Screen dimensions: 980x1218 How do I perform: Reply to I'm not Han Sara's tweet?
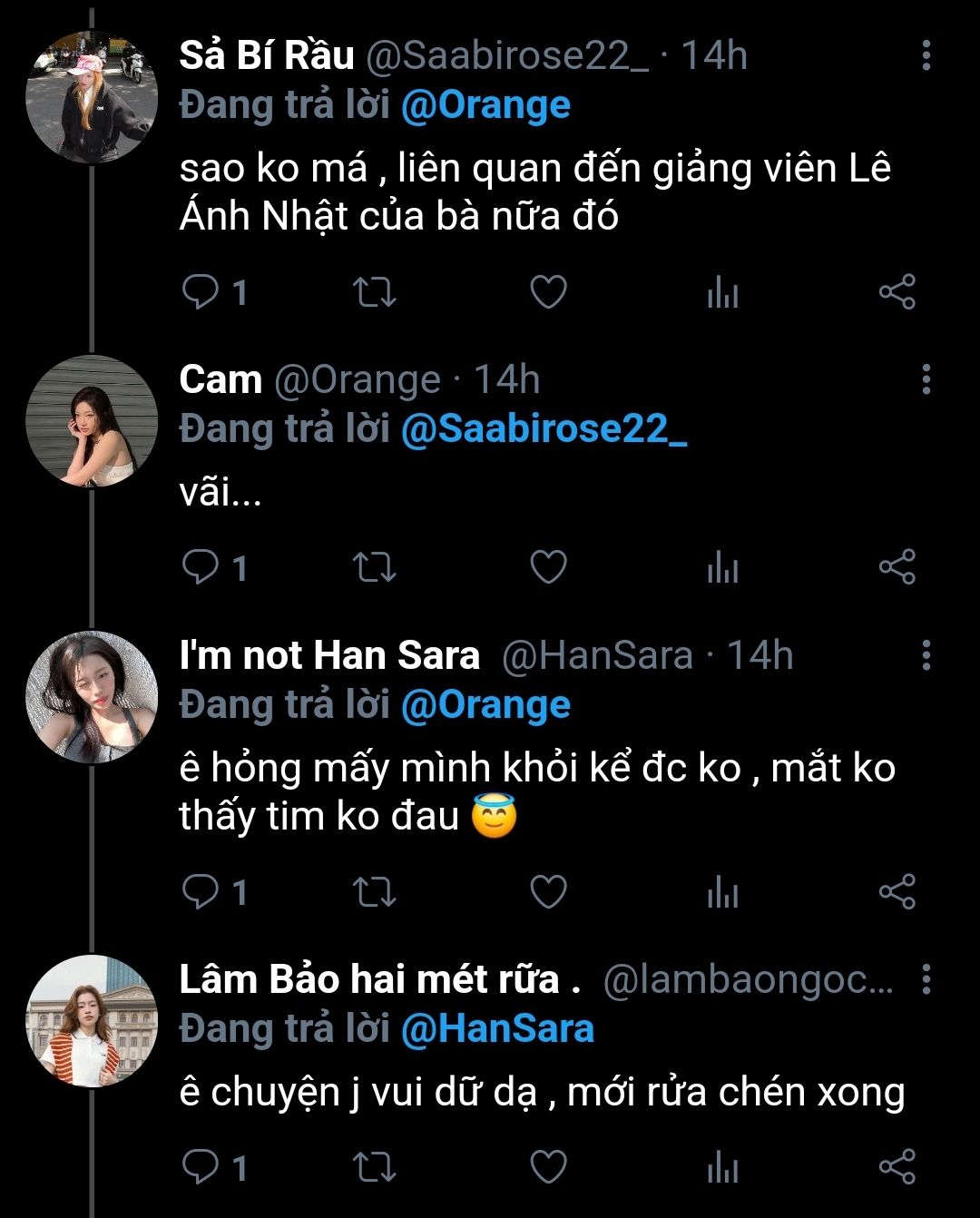pyautogui.click(x=201, y=892)
